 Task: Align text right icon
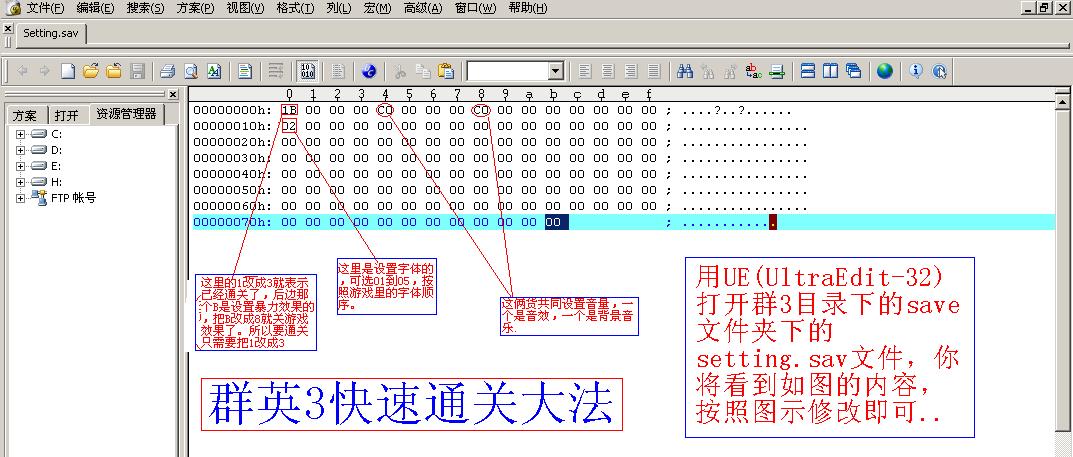click(x=631, y=71)
